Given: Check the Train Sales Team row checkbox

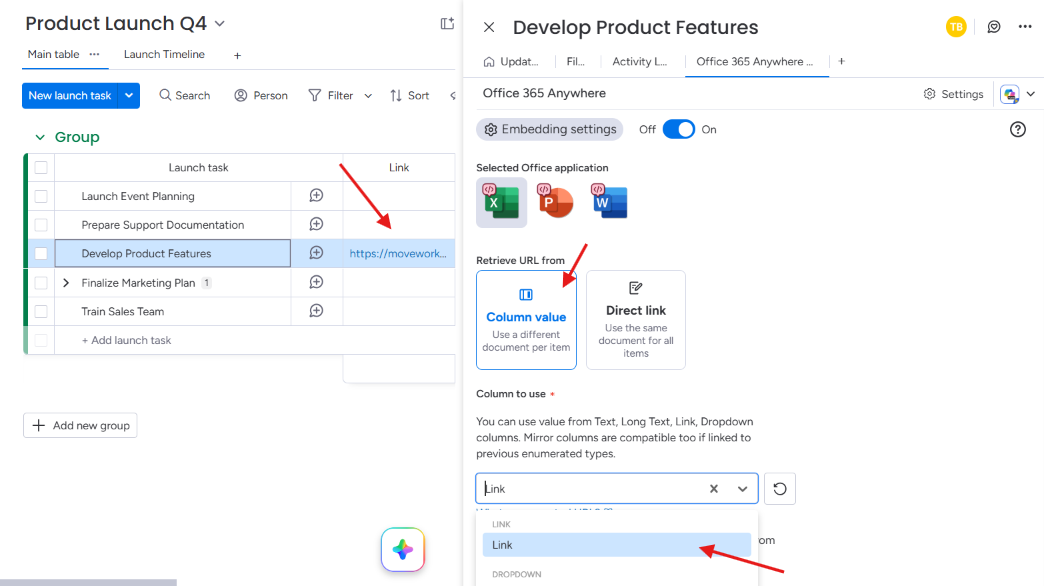Looking at the screenshot, I should click(41, 311).
